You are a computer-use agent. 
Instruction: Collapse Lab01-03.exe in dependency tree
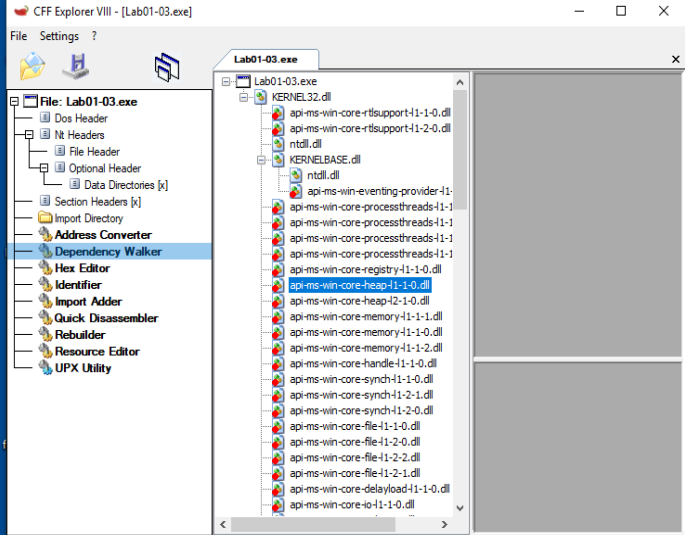(226, 81)
